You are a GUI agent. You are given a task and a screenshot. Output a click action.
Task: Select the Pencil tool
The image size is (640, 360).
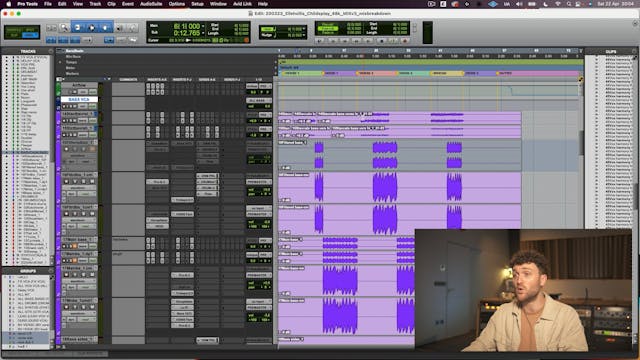point(132,28)
